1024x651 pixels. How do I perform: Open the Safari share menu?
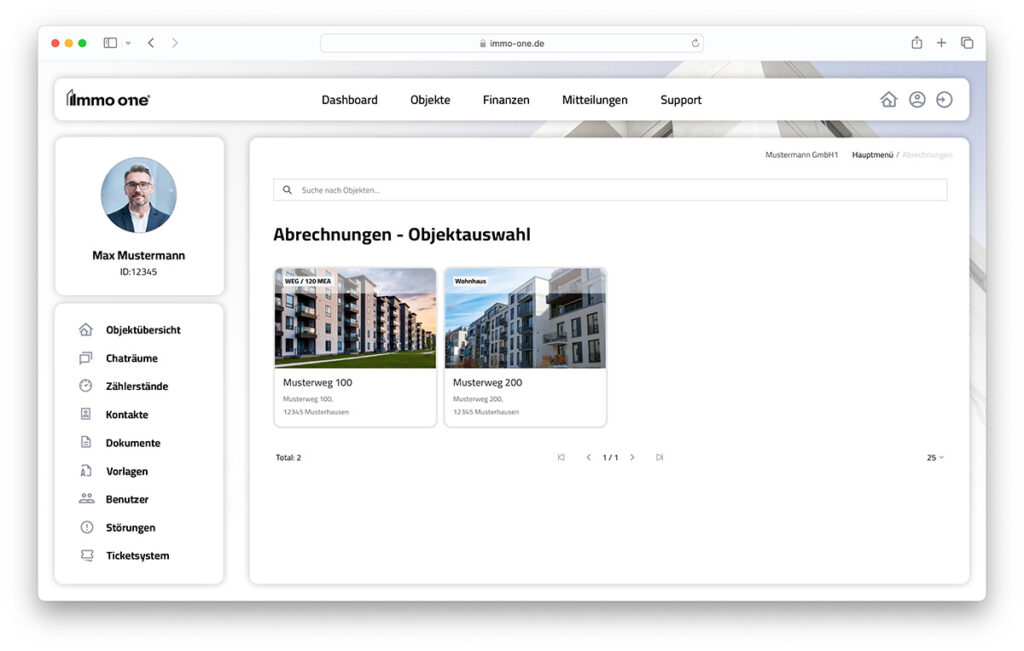(x=917, y=42)
